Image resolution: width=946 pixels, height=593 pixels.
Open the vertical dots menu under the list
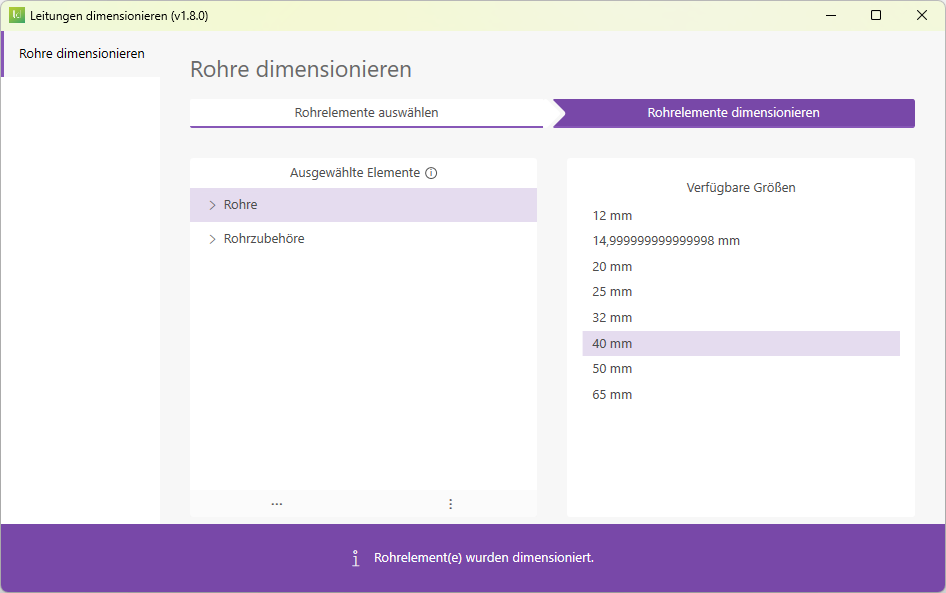(x=450, y=504)
